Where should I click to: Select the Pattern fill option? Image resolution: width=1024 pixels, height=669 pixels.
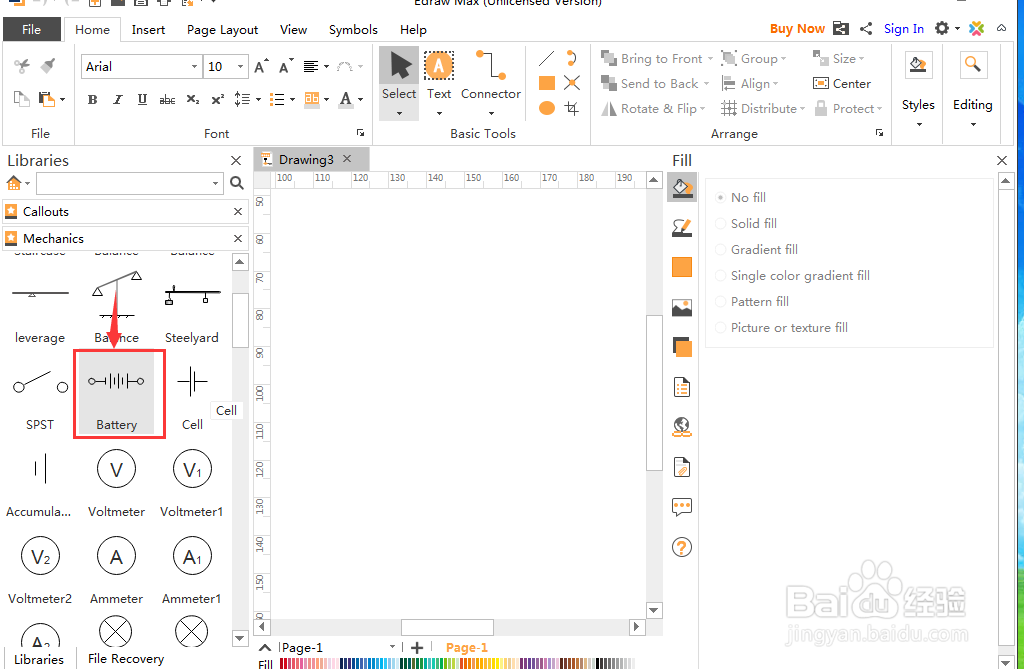pyautogui.click(x=752, y=302)
